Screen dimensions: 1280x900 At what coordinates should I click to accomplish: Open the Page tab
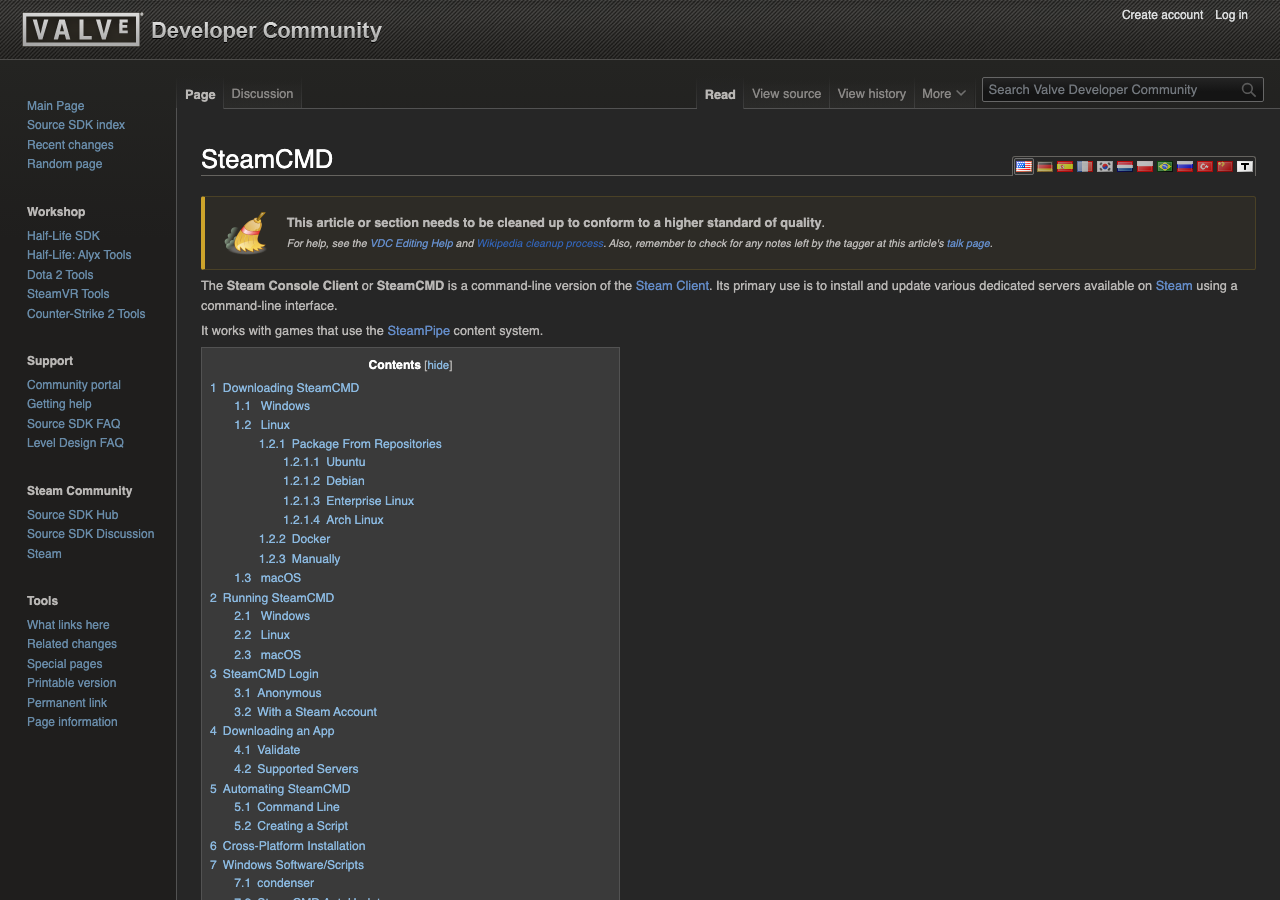[200, 94]
